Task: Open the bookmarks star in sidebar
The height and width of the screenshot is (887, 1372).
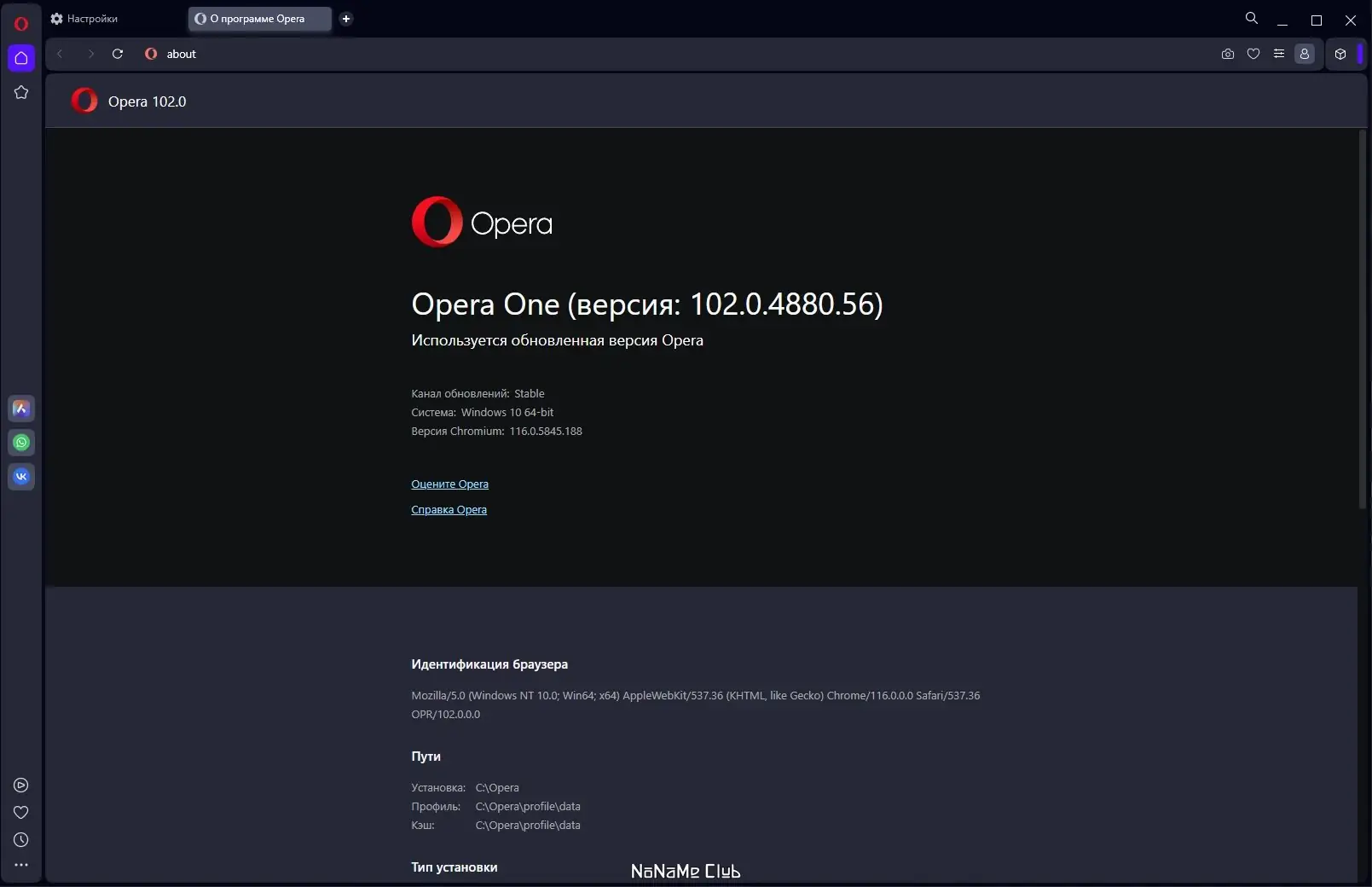Action: [x=21, y=92]
